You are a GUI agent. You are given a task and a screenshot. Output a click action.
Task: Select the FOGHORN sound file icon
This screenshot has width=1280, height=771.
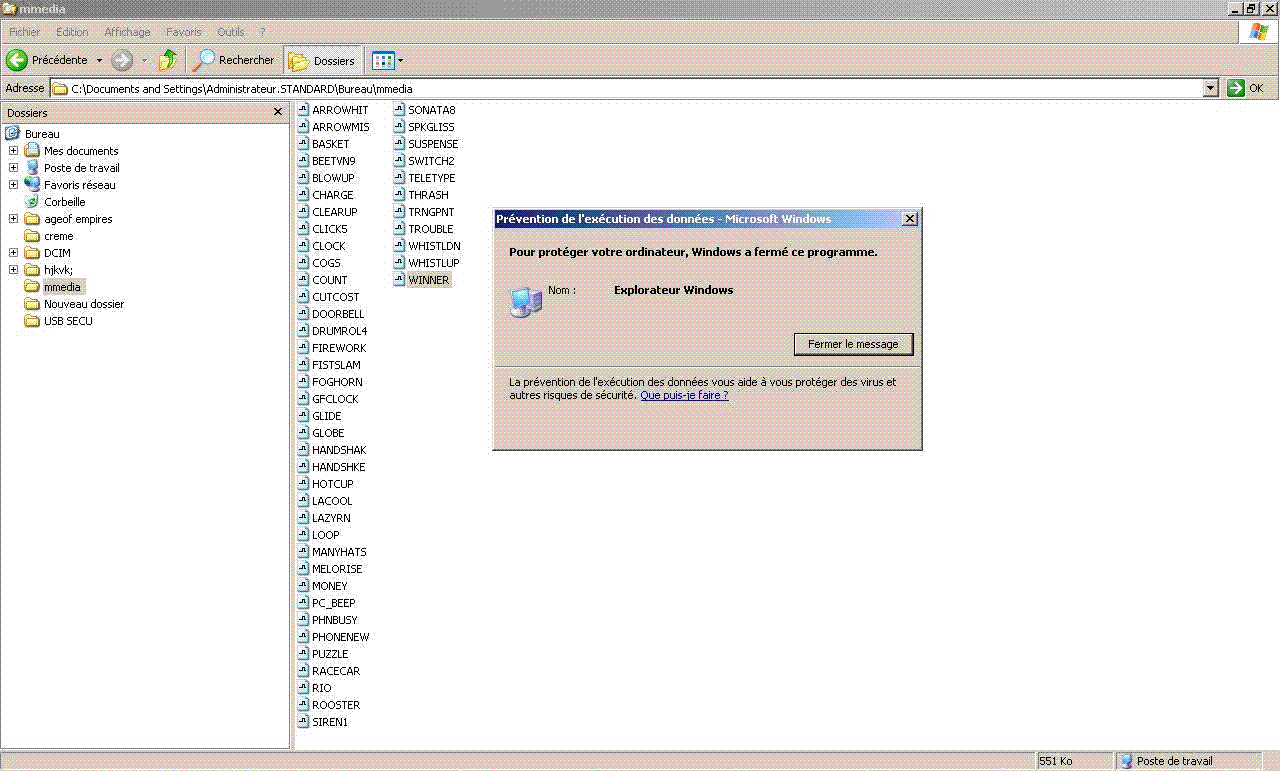point(304,382)
